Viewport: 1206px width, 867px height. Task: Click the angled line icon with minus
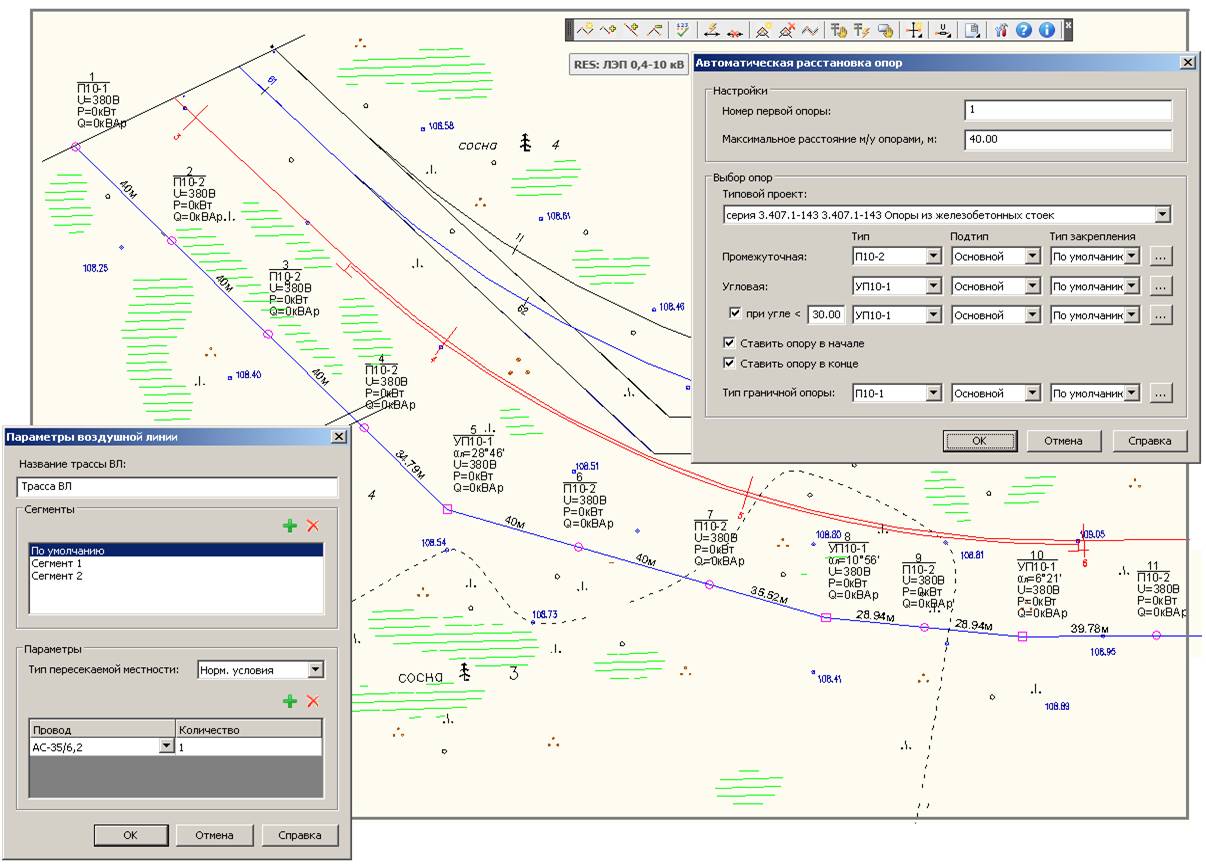pos(655,30)
